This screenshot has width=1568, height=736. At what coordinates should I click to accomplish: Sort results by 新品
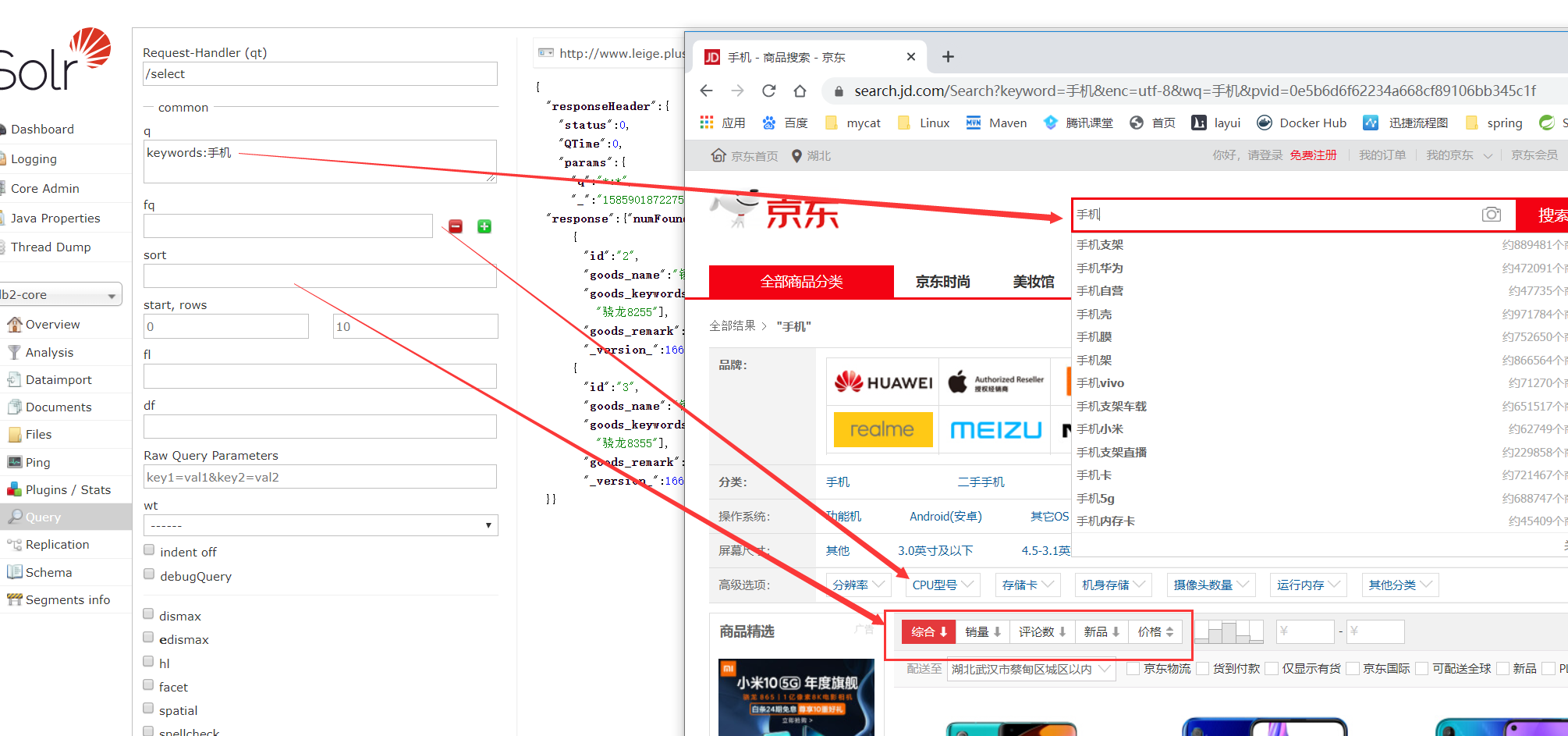coord(1102,631)
